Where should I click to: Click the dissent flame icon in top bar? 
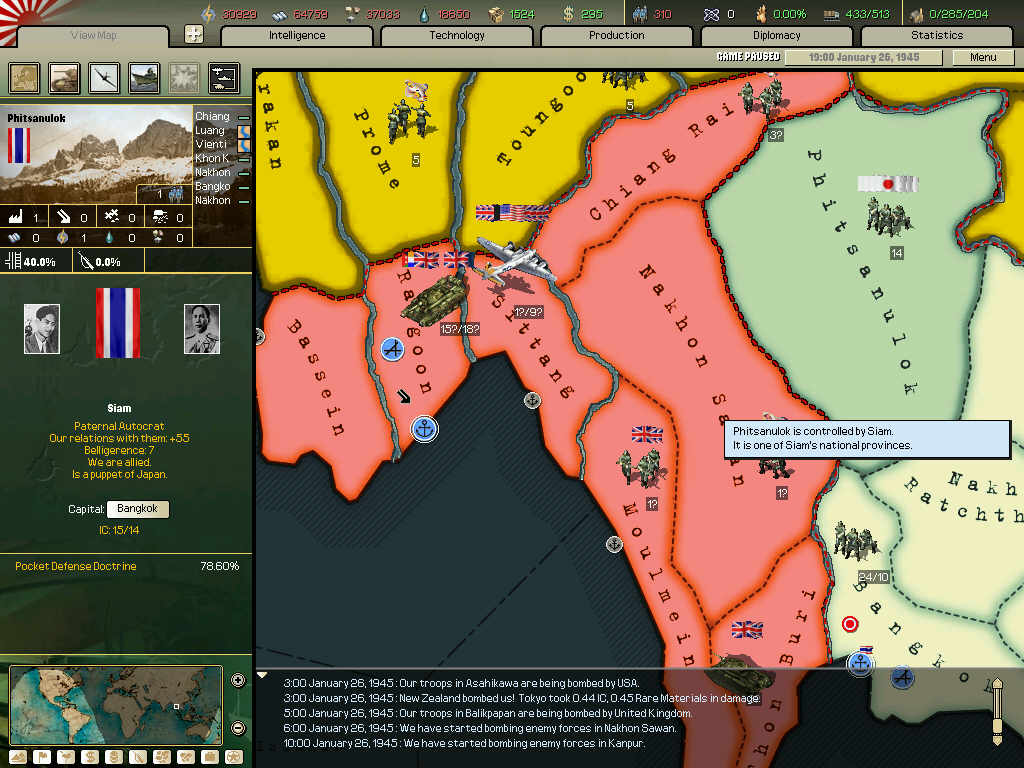[x=761, y=14]
